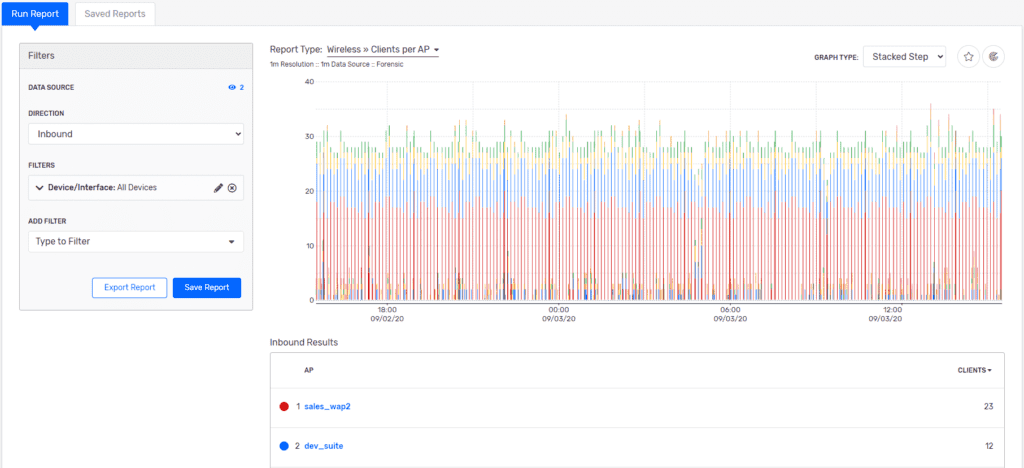Click the Export Report button

pos(129,288)
